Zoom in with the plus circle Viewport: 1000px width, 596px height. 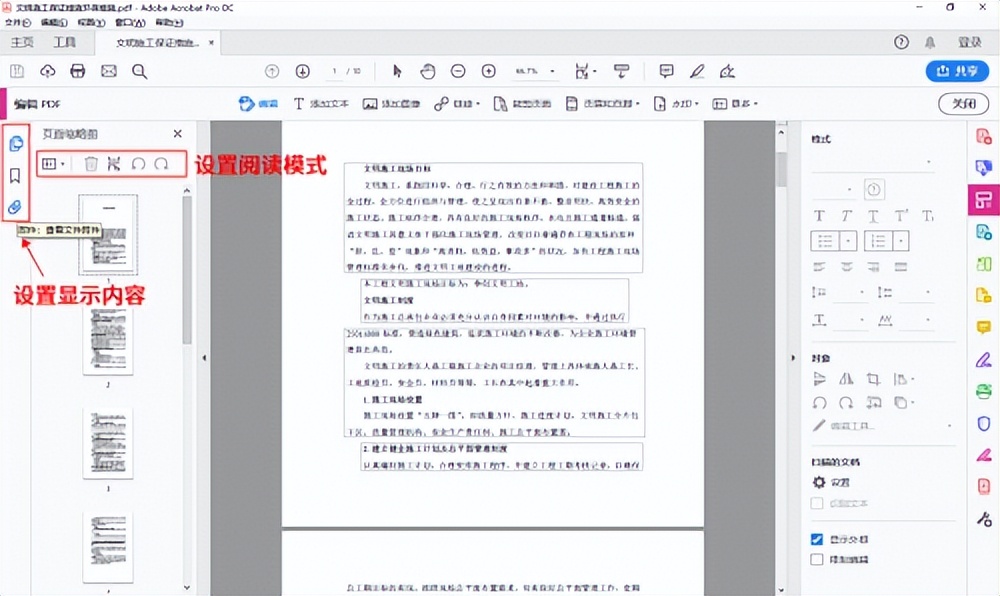(489, 71)
